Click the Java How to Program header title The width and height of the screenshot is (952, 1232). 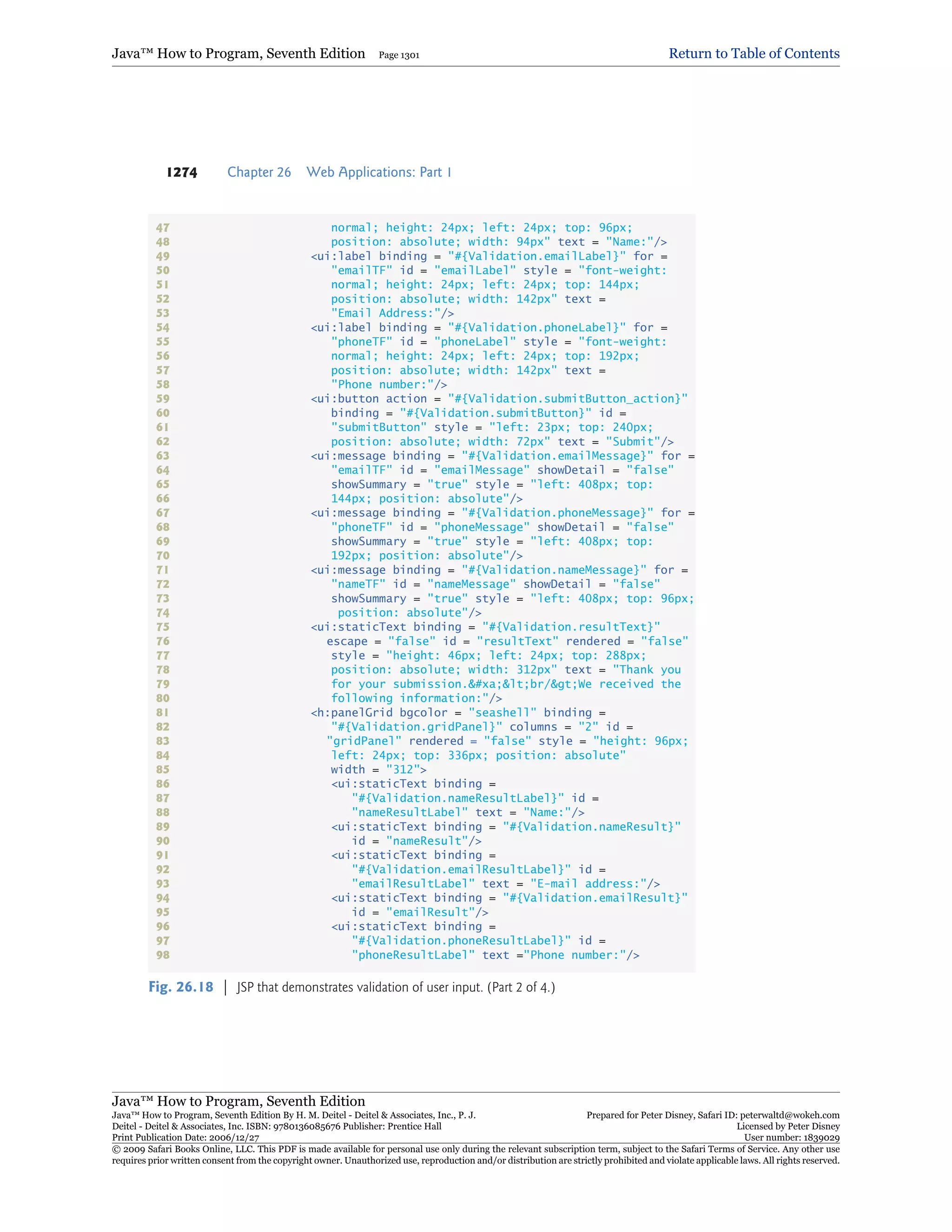[238, 53]
